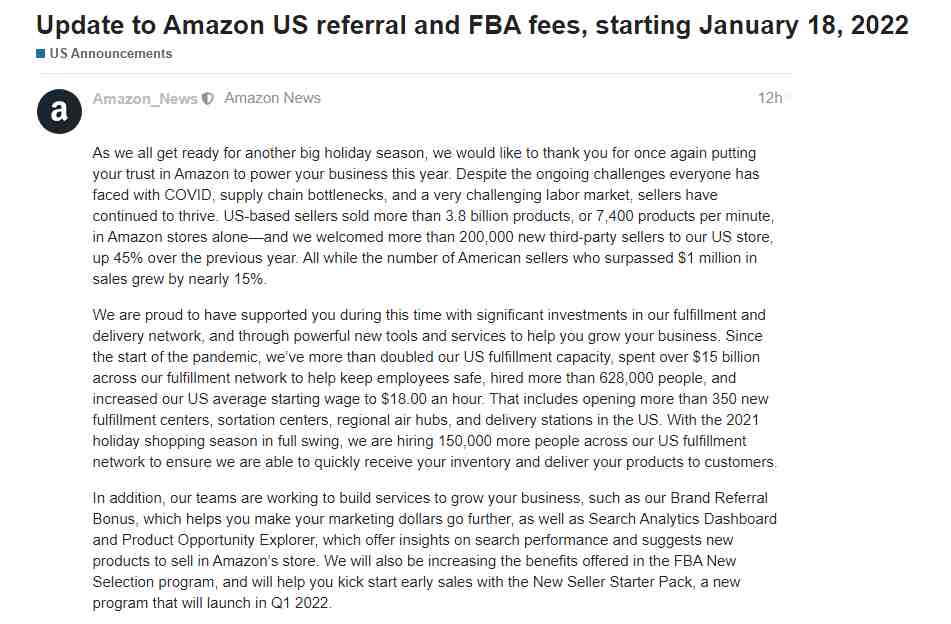Click the 'Brand Referral' text in paragraph three

click(x=719, y=498)
